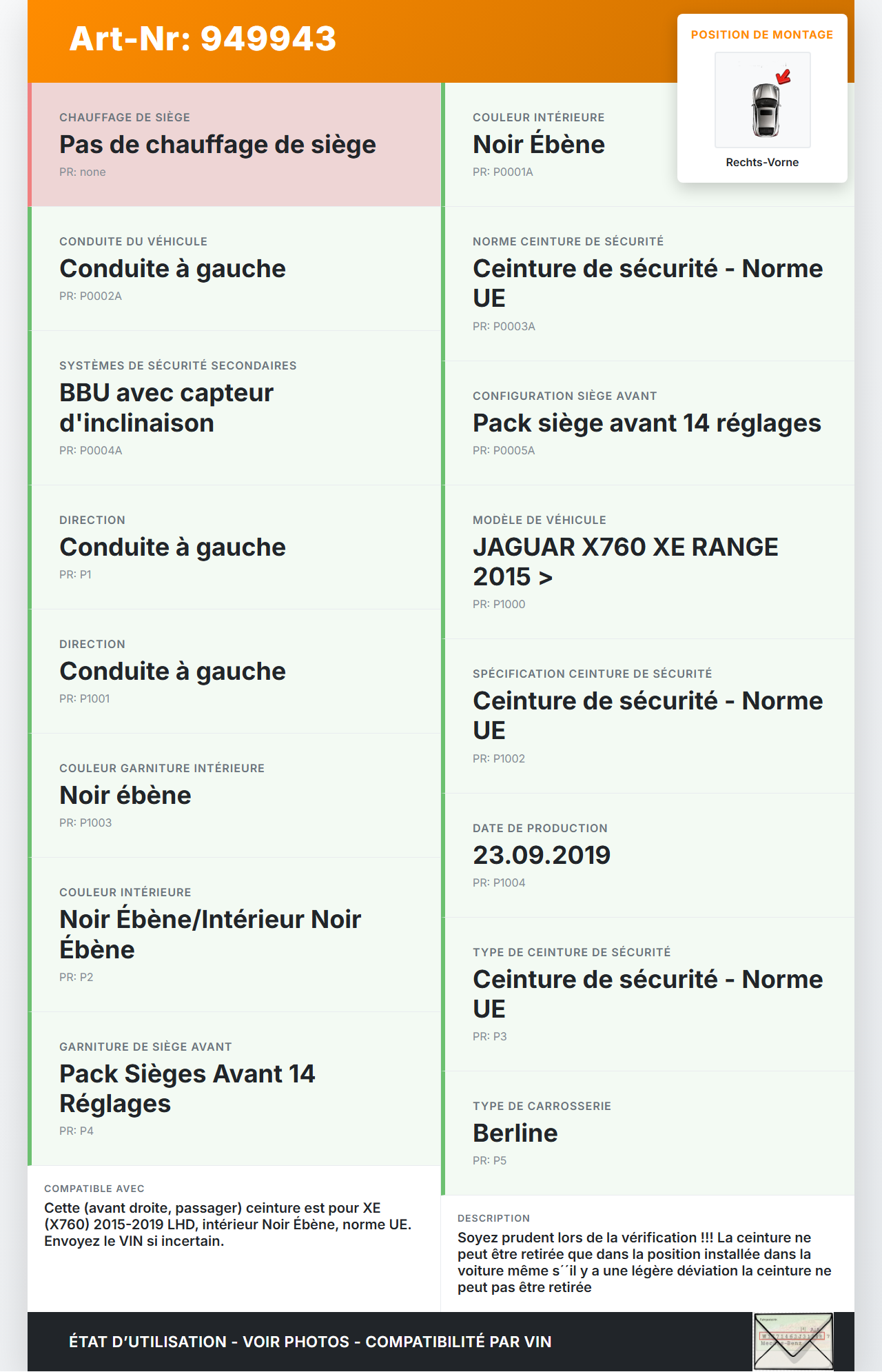882x1372 pixels.
Task: Click the Position de Montage title
Action: (x=761, y=35)
